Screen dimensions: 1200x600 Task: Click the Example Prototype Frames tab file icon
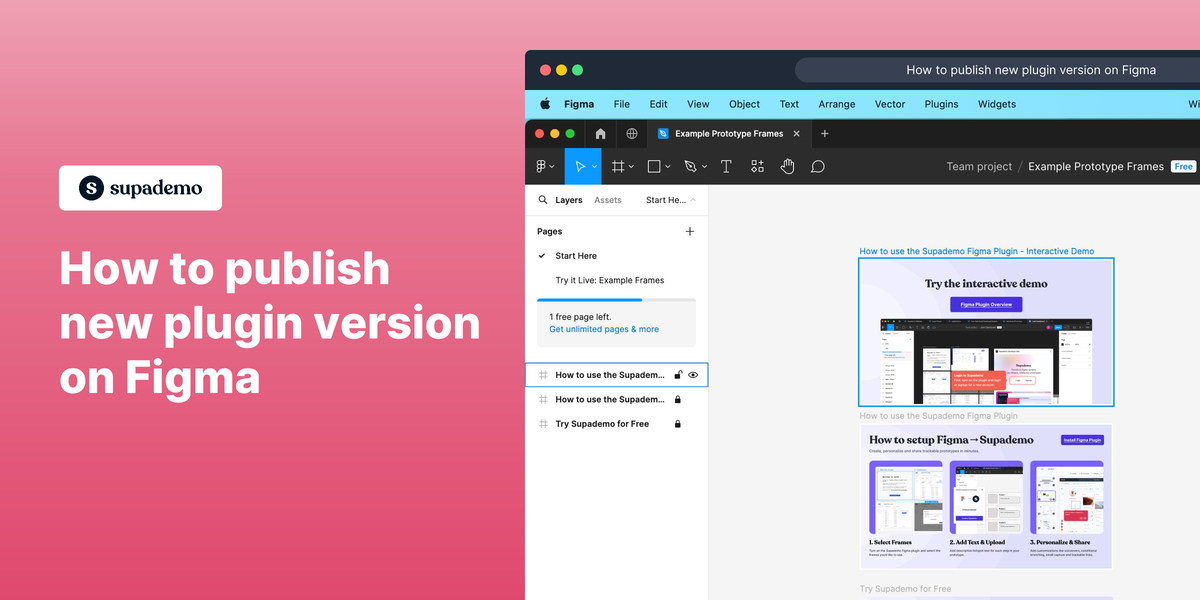(663, 133)
